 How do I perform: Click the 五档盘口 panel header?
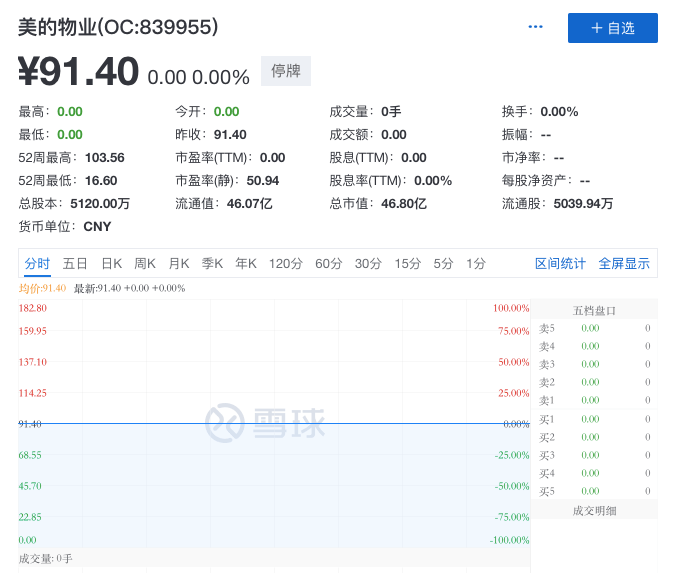[x=594, y=311]
